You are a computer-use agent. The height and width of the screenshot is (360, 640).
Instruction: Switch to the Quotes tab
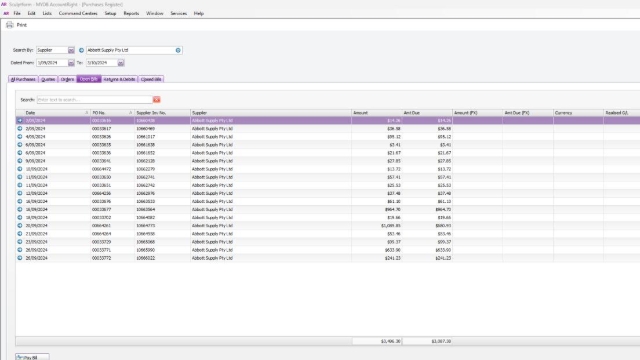(x=48, y=79)
